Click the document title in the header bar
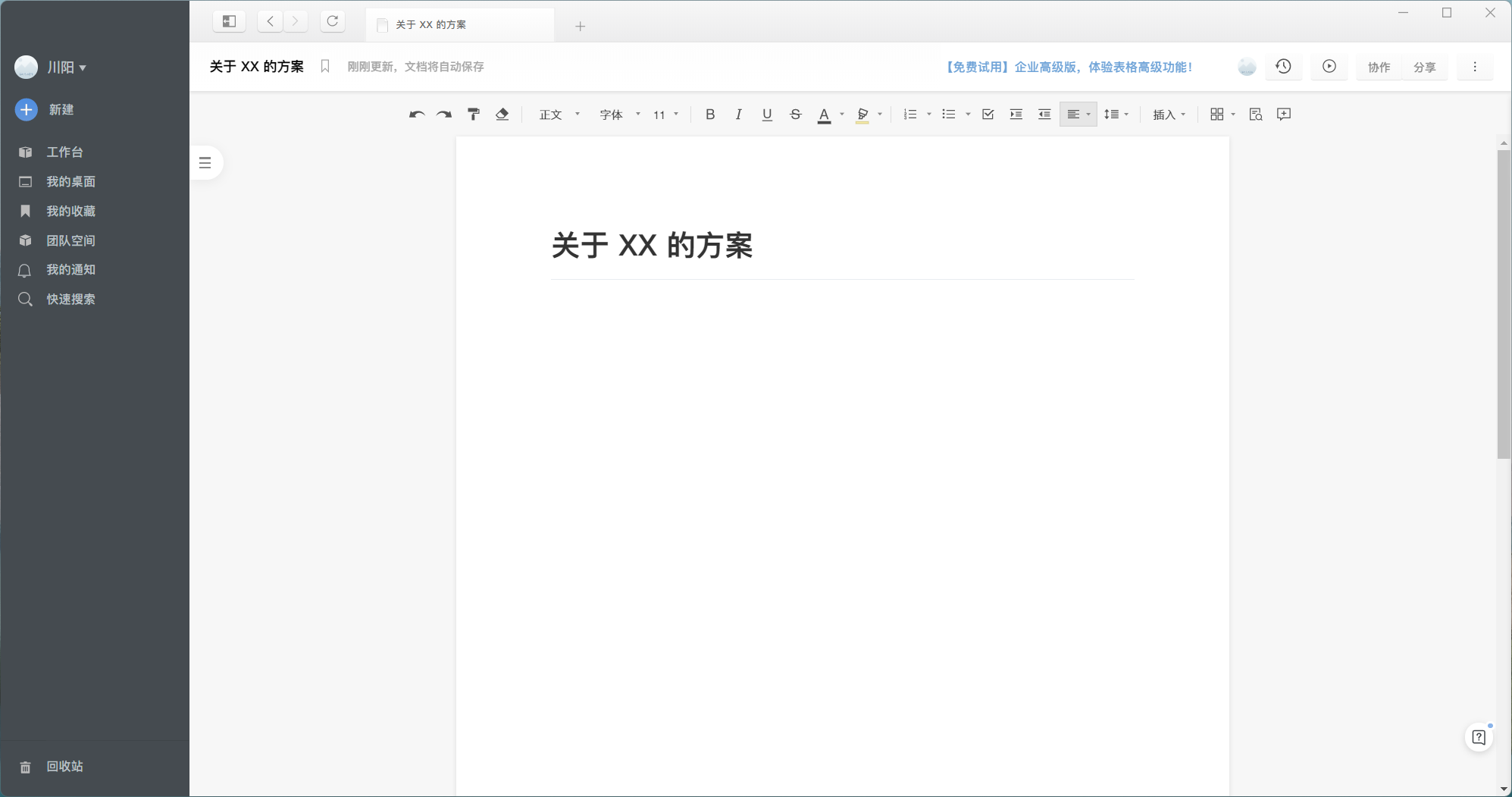1512x797 pixels. pyautogui.click(x=256, y=67)
